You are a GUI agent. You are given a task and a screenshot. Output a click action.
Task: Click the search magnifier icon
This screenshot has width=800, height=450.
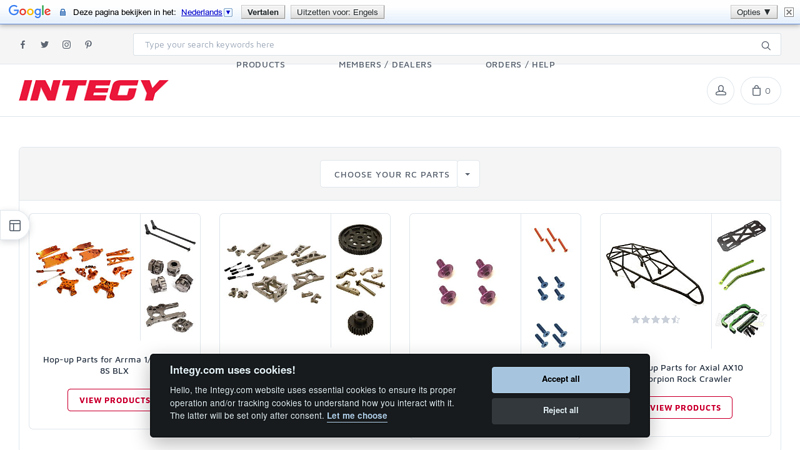[x=766, y=45]
